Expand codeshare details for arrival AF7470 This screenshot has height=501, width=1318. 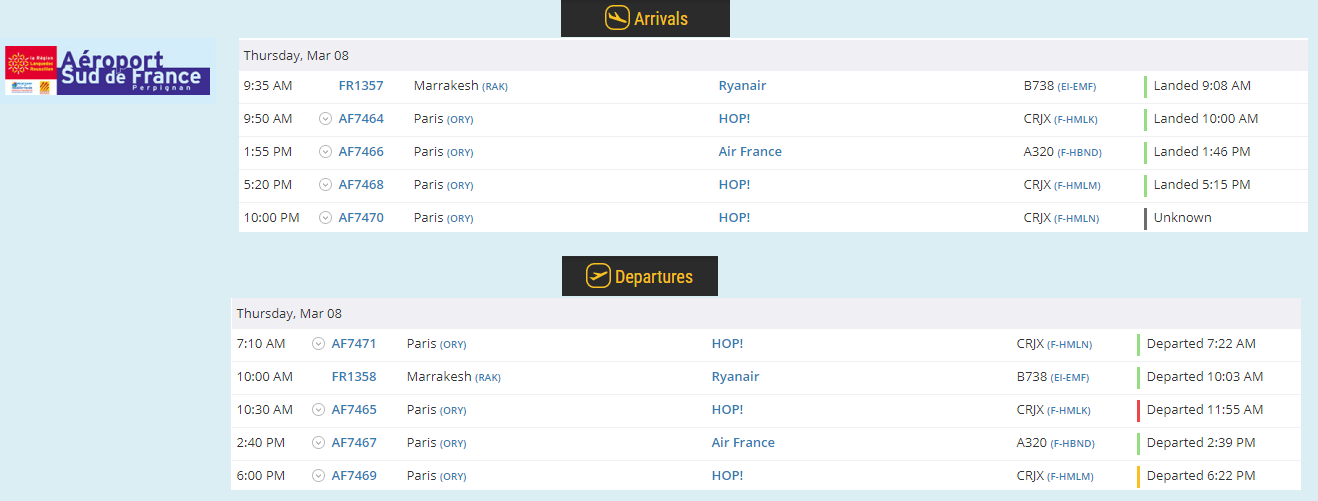pyautogui.click(x=325, y=218)
